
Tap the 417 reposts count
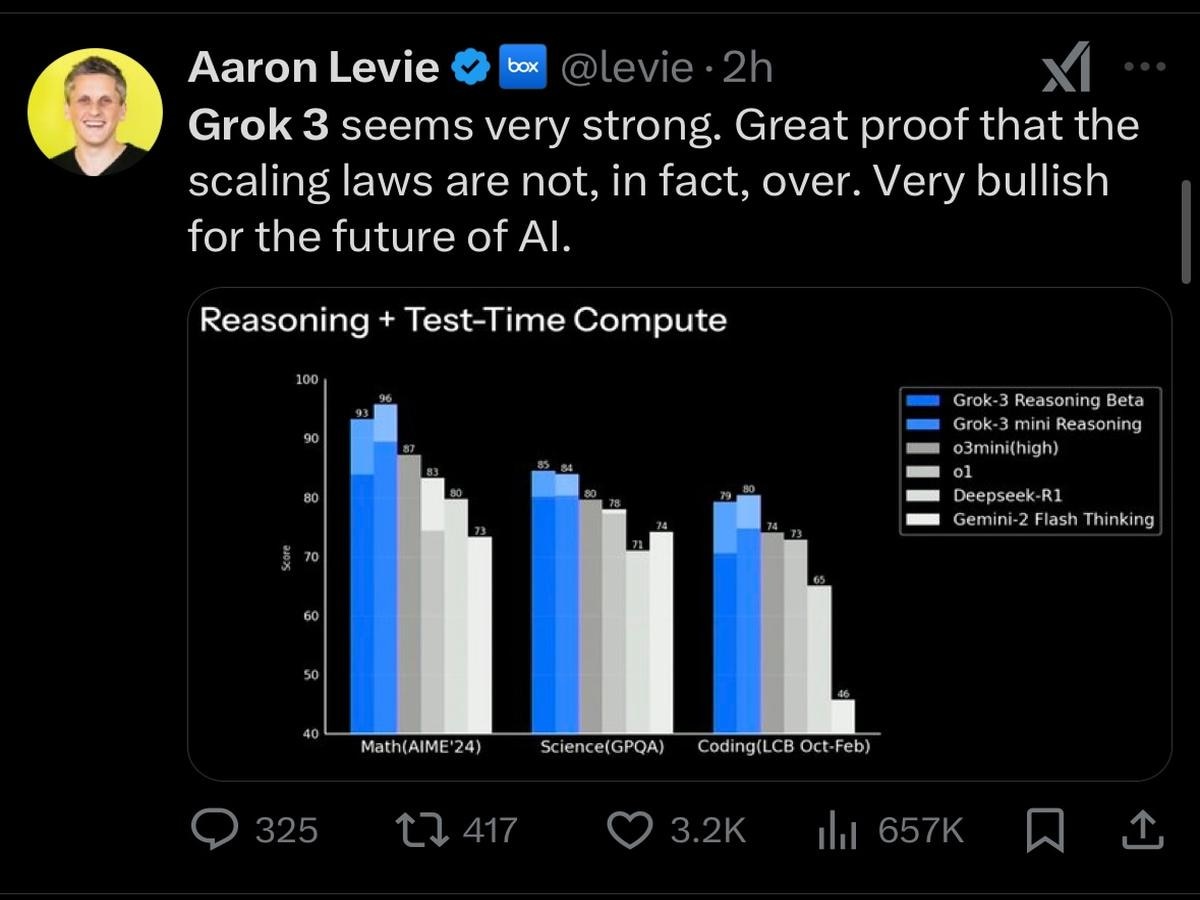pyautogui.click(x=490, y=830)
